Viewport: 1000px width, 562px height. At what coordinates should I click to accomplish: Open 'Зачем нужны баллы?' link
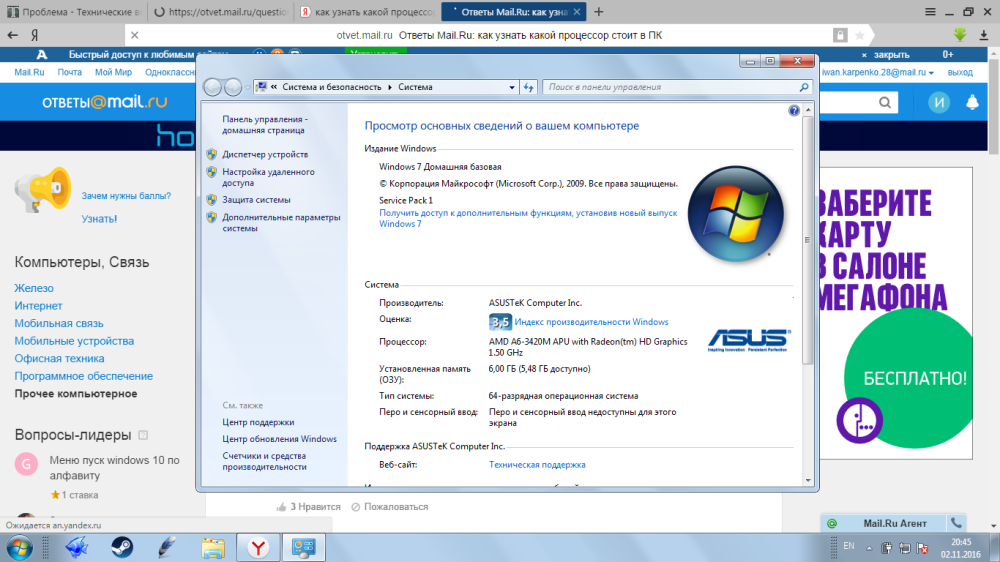click(126, 196)
